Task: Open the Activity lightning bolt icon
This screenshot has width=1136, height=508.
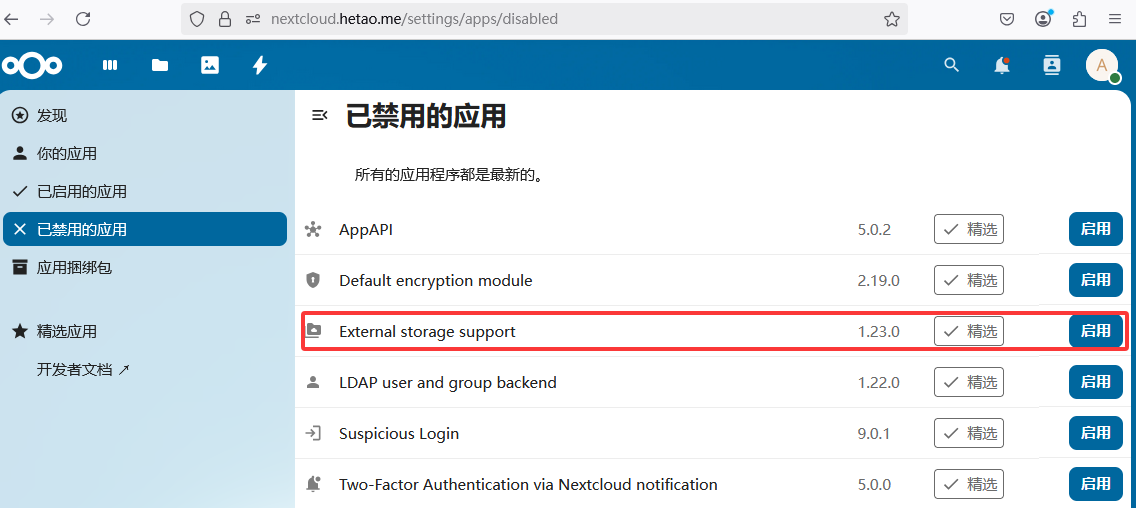Action: 259,65
